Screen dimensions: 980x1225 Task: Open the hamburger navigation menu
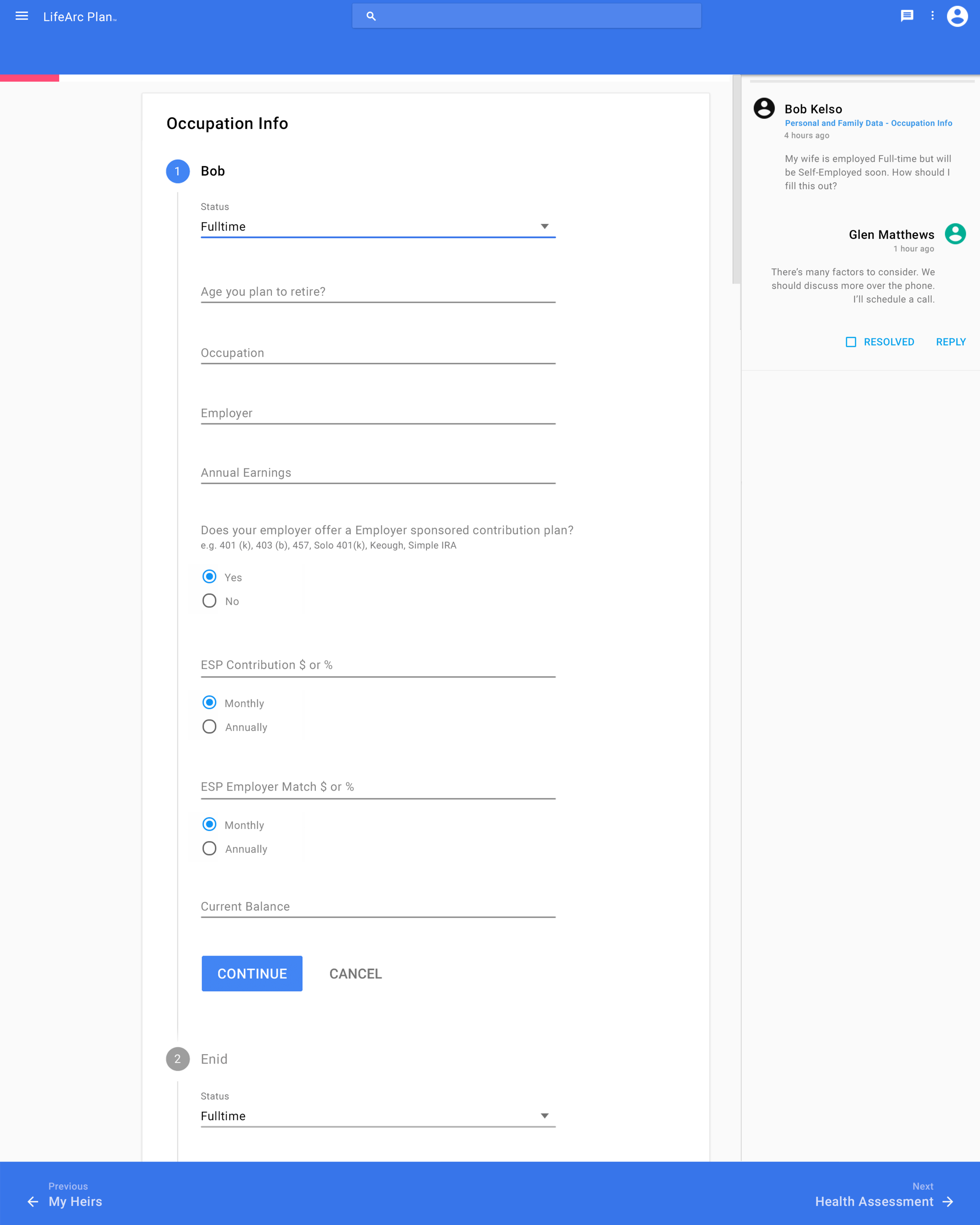click(22, 16)
